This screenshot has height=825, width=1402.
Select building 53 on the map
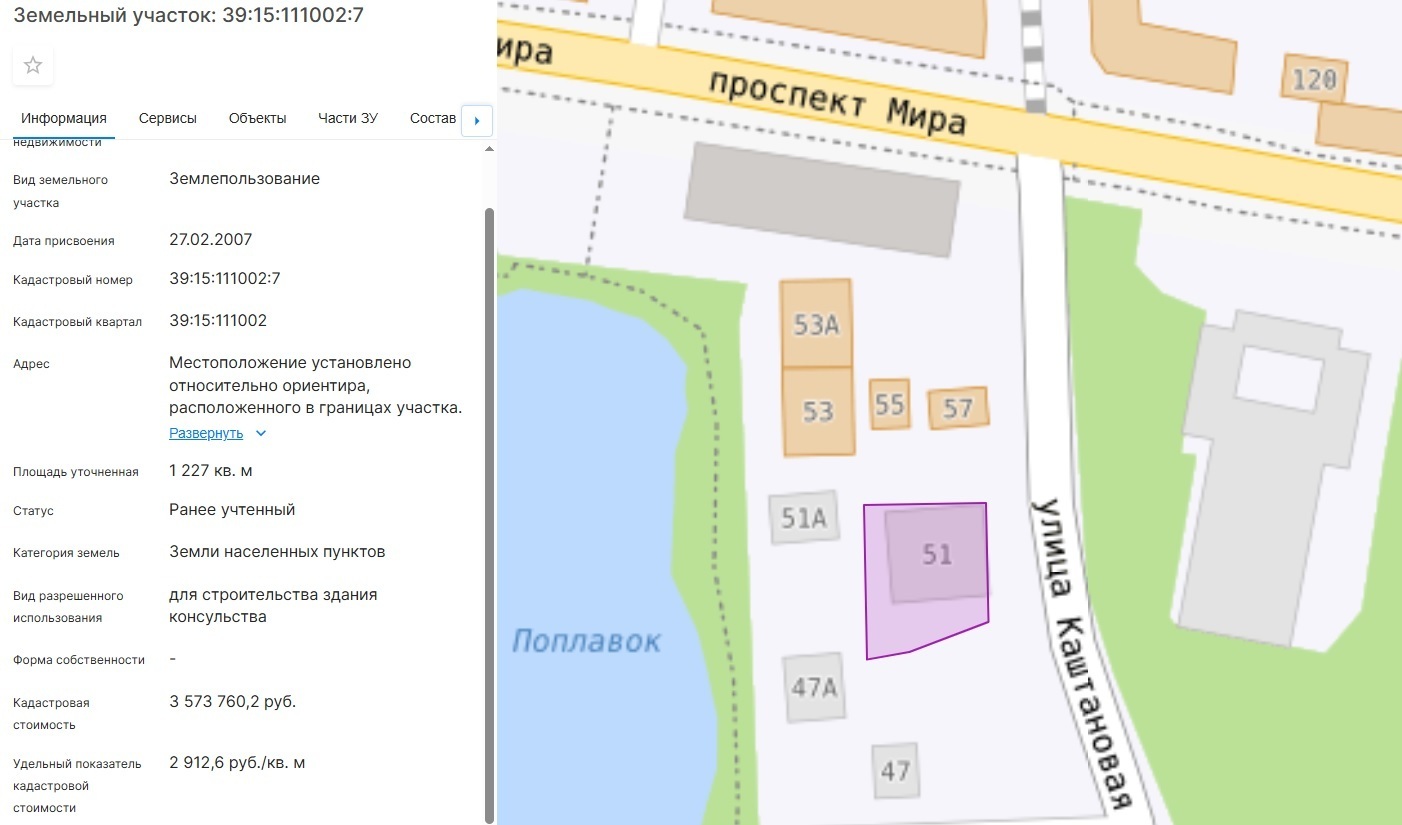(x=818, y=412)
